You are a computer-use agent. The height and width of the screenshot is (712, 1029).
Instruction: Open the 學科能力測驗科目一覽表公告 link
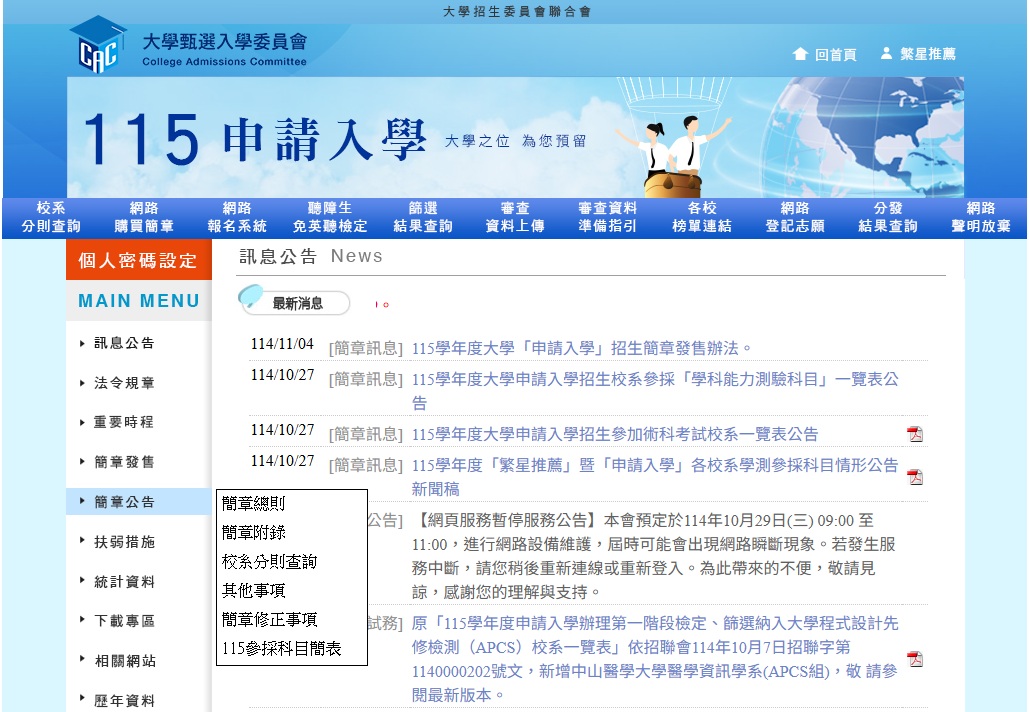655,380
